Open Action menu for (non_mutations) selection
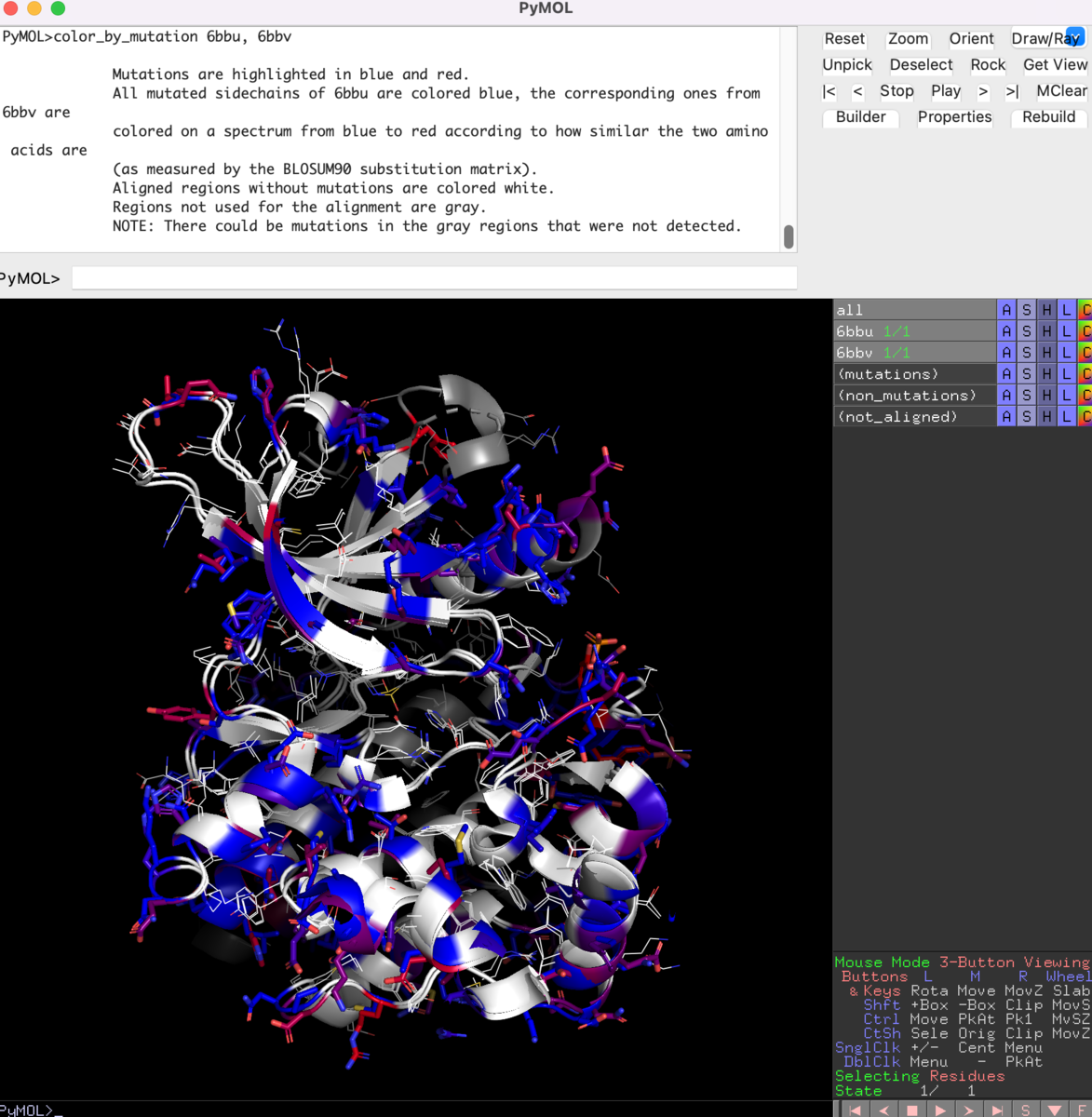This screenshot has height=1117, width=1092. (1006, 396)
